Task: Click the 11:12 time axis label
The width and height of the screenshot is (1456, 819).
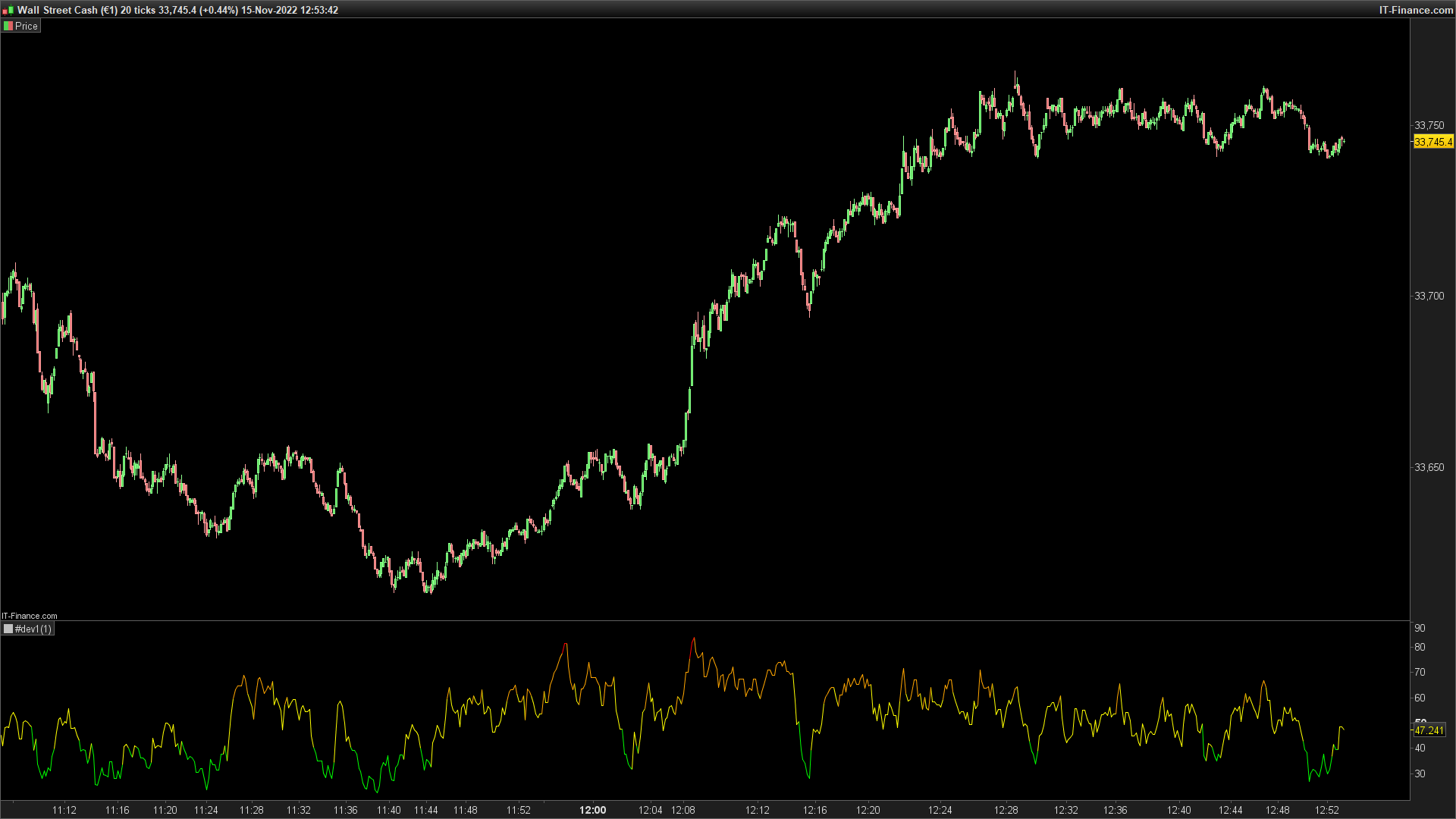Action: pyautogui.click(x=64, y=810)
